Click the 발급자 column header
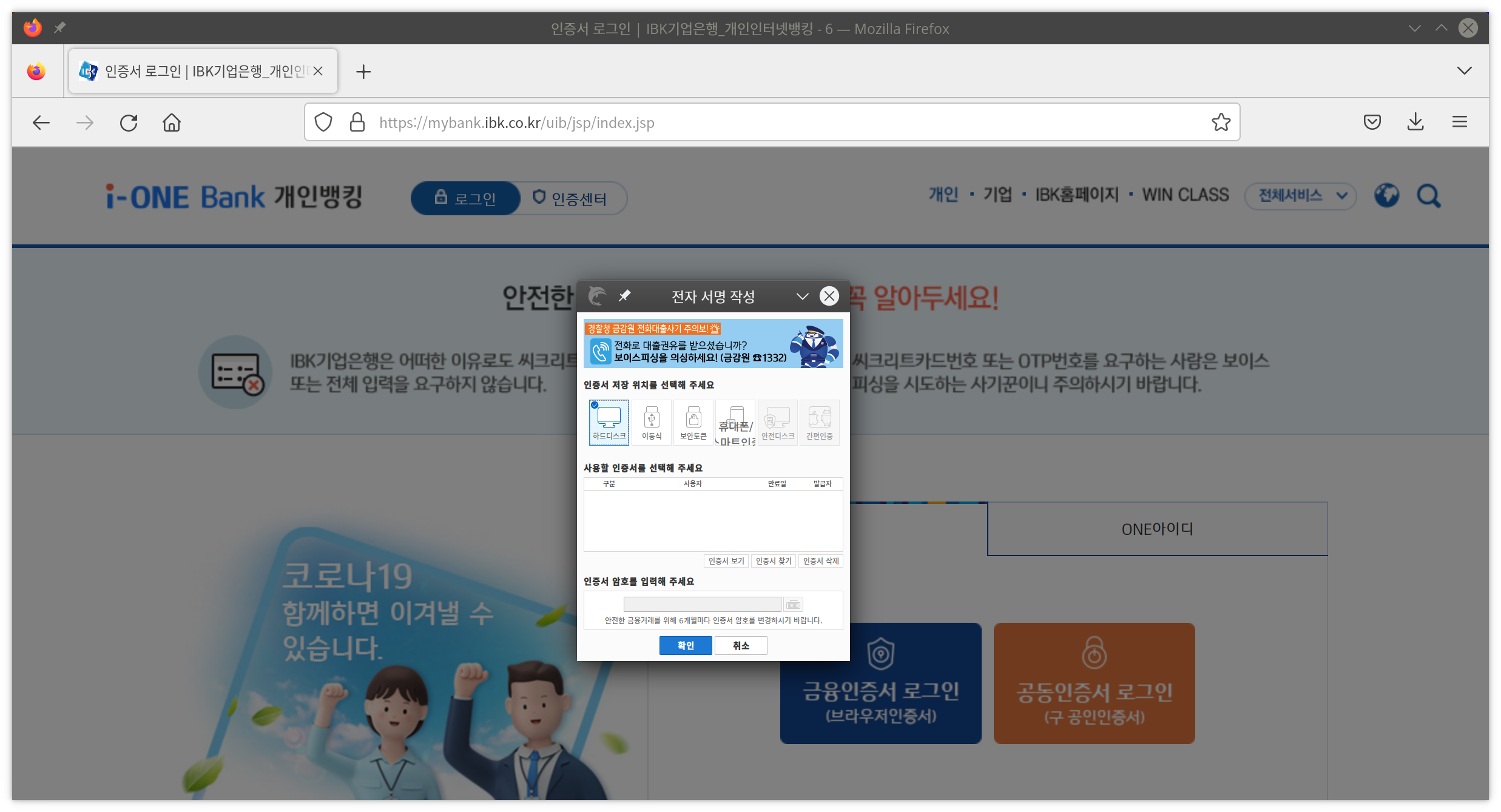The width and height of the screenshot is (1501, 812). tap(823, 483)
